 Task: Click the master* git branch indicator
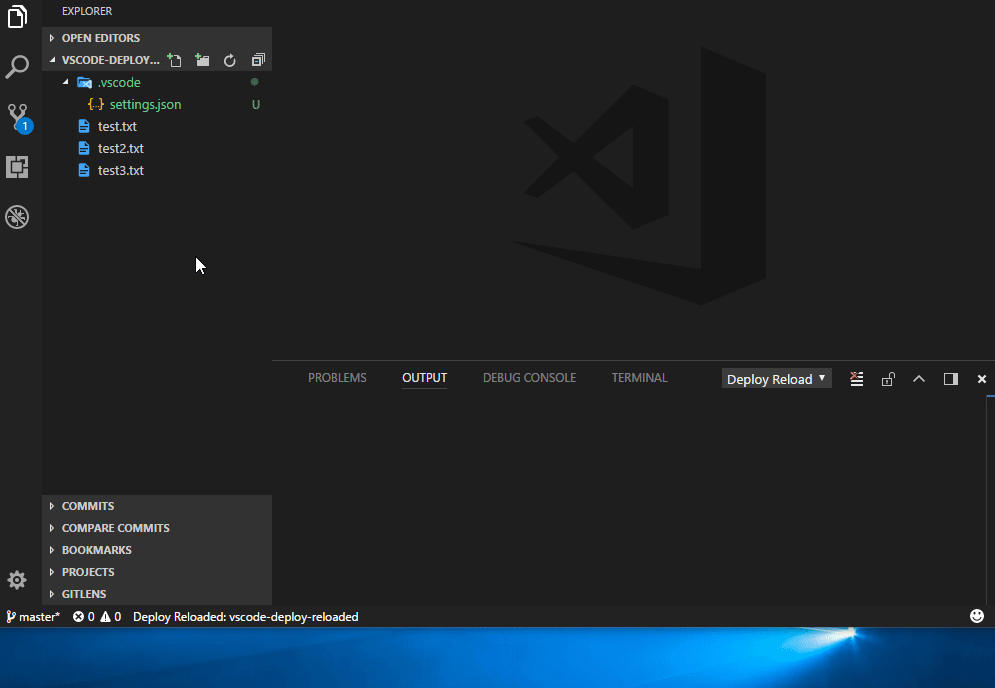pyautogui.click(x=33, y=616)
